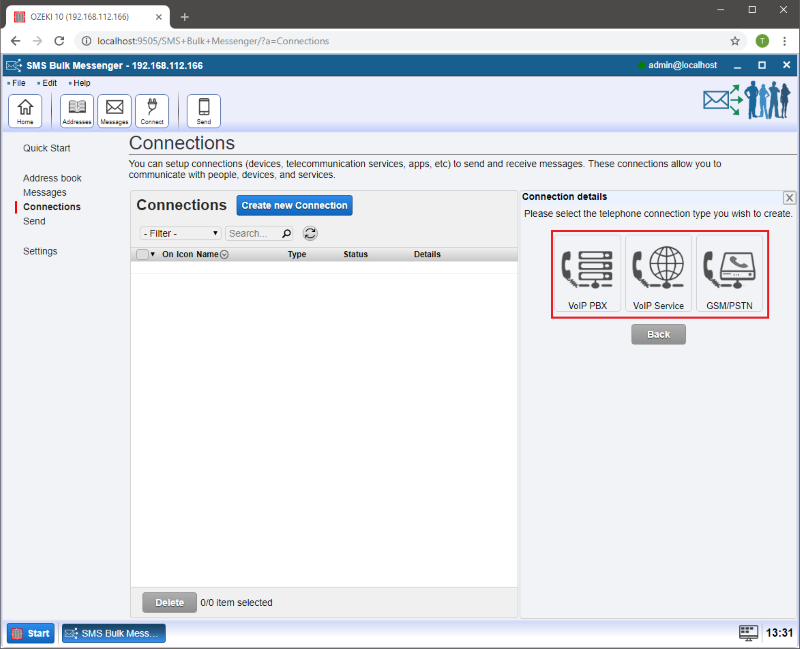This screenshot has width=800, height=649.
Task: Click the Connect plug icon
Action: pos(152,110)
